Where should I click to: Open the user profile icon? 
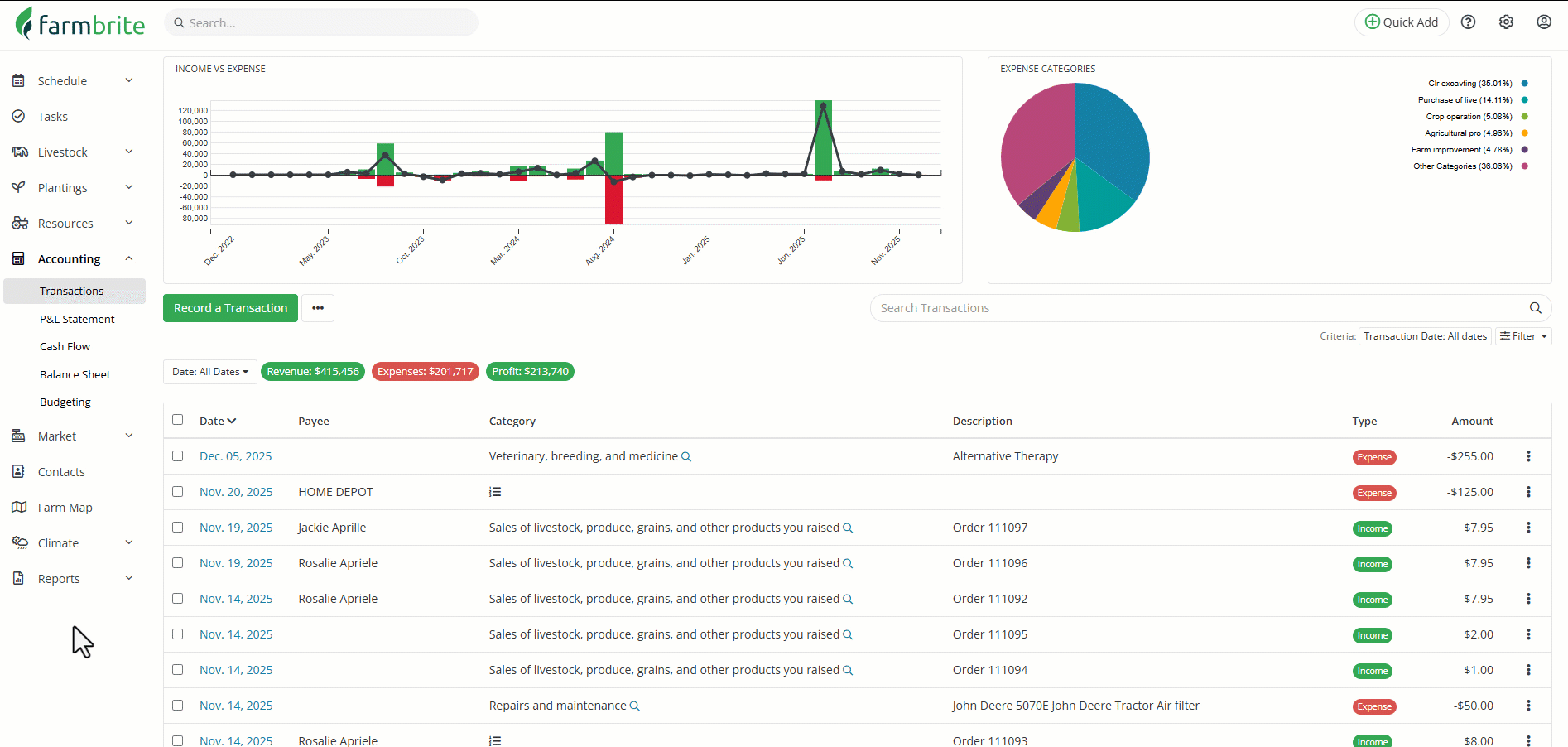pyautogui.click(x=1544, y=22)
